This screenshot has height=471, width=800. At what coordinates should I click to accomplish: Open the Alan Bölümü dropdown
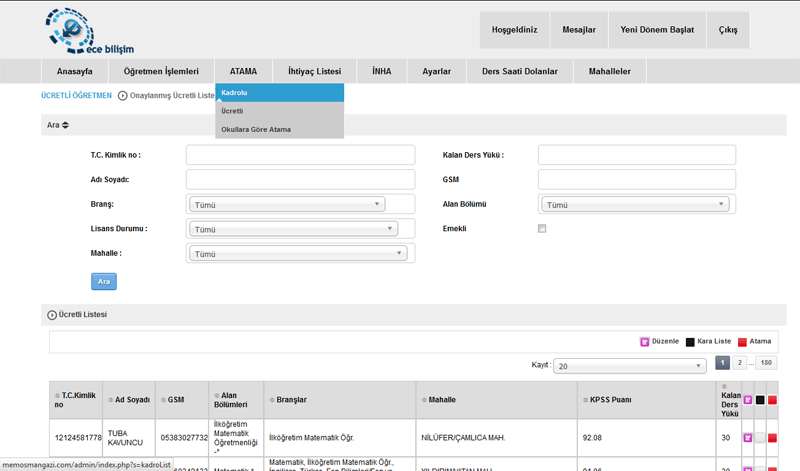tap(635, 204)
